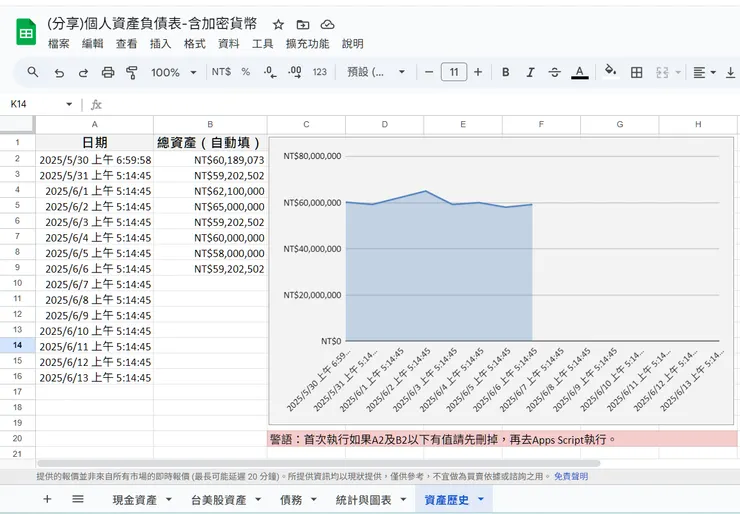This screenshot has height=514, width=740.
Task: Click the print icon
Action: [108, 72]
